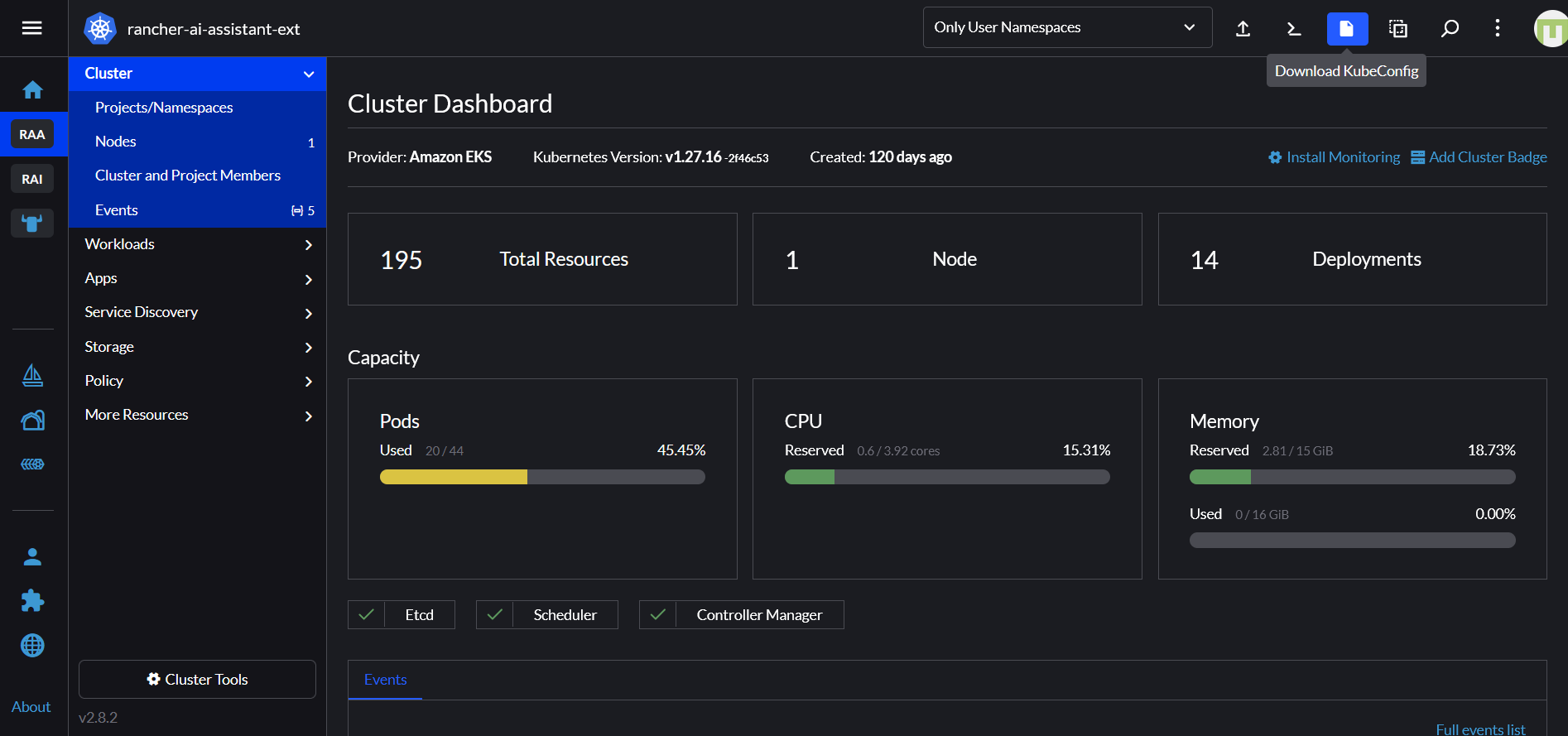The image size is (1568, 736).
Task: Expand the Workloads section
Action: (x=197, y=244)
